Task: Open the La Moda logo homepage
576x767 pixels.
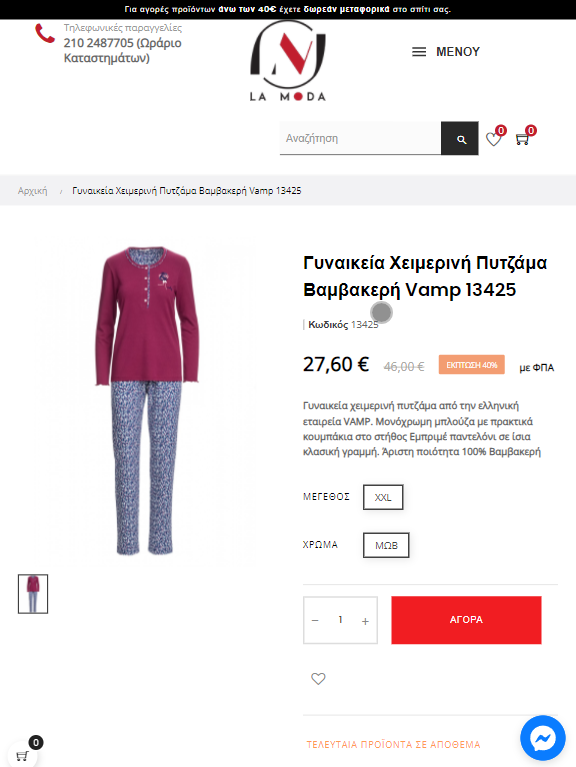Action: [288, 61]
